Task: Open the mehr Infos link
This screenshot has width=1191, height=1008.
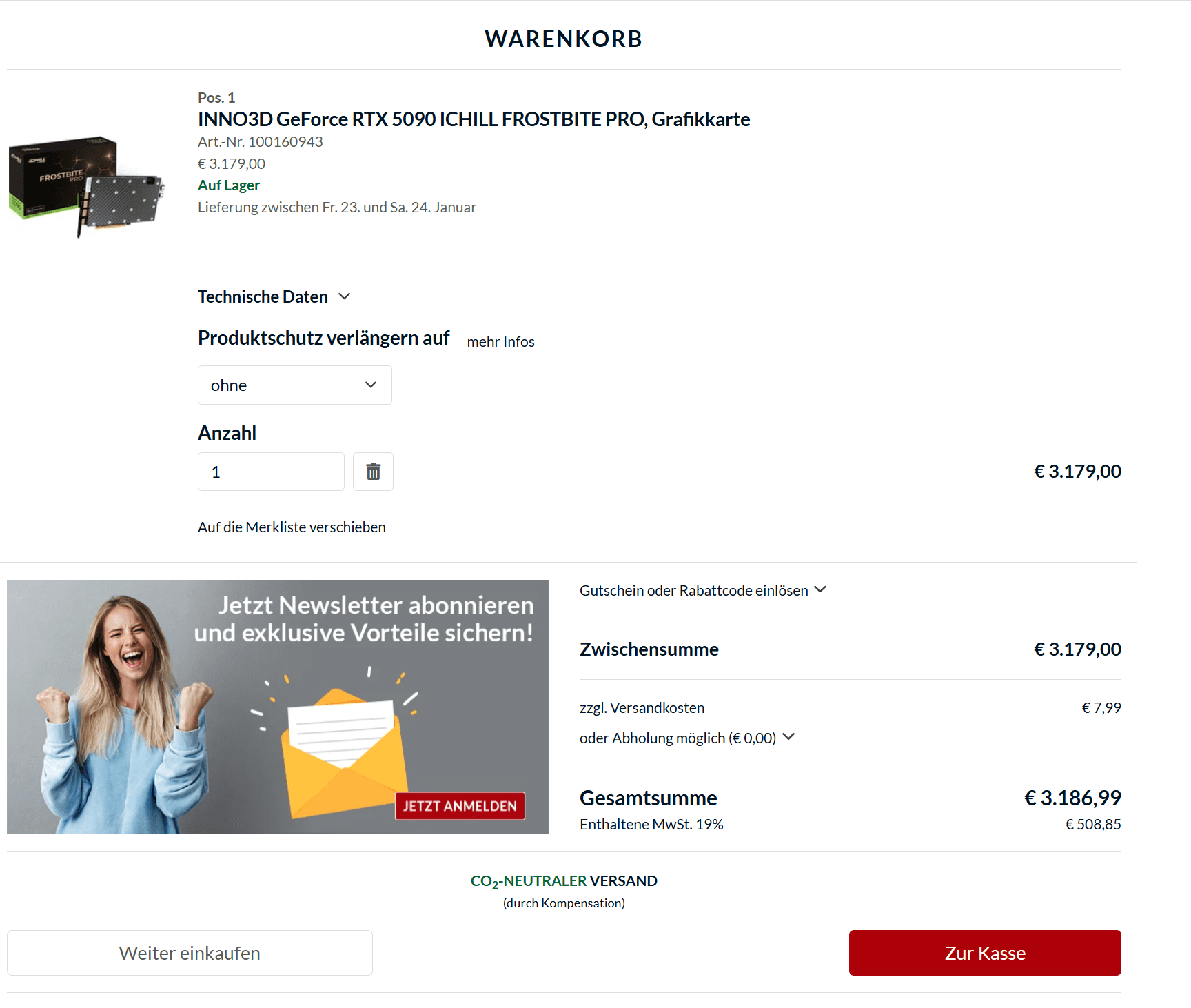Action: pos(500,342)
